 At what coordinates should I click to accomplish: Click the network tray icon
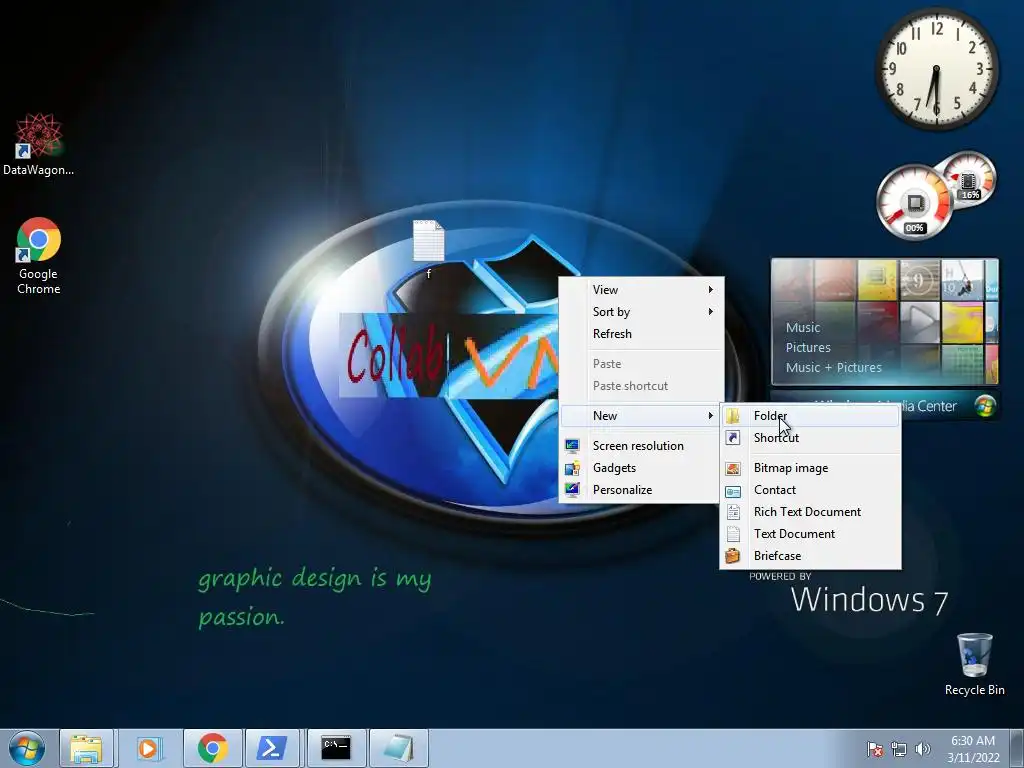pyautogui.click(x=899, y=749)
